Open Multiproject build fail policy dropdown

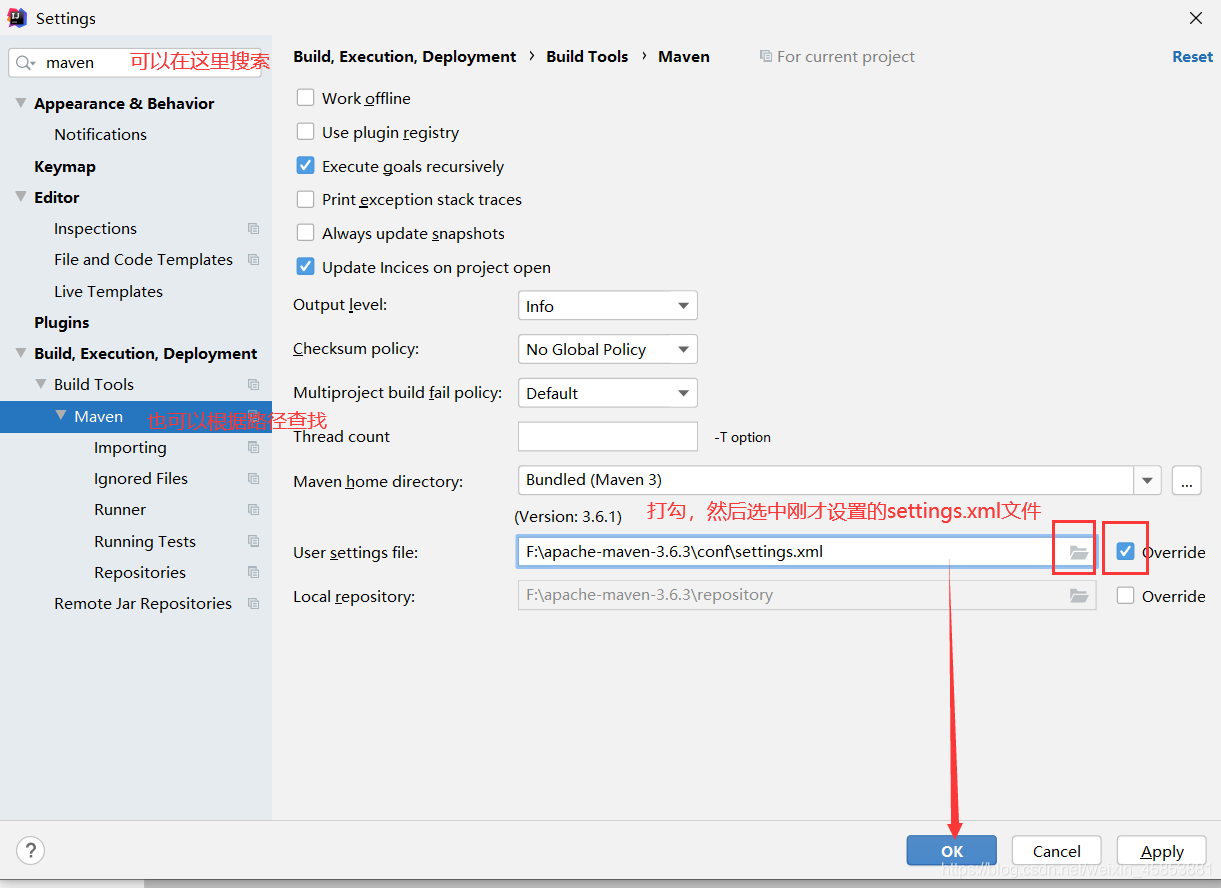[607, 393]
